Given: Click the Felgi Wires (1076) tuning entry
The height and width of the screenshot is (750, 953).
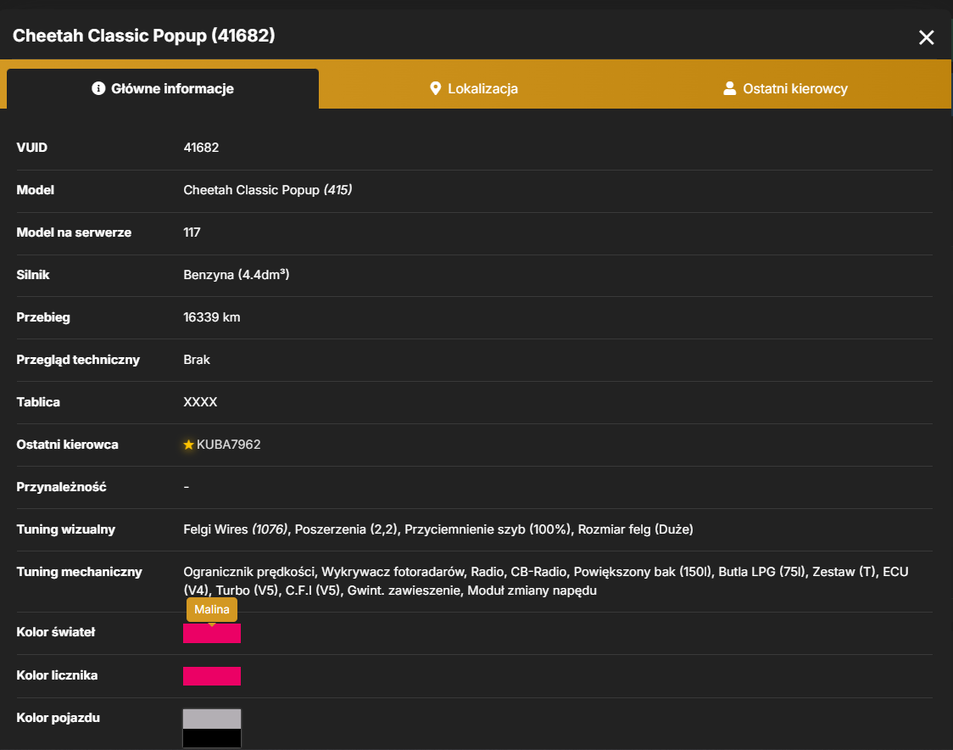Looking at the screenshot, I should [236, 529].
